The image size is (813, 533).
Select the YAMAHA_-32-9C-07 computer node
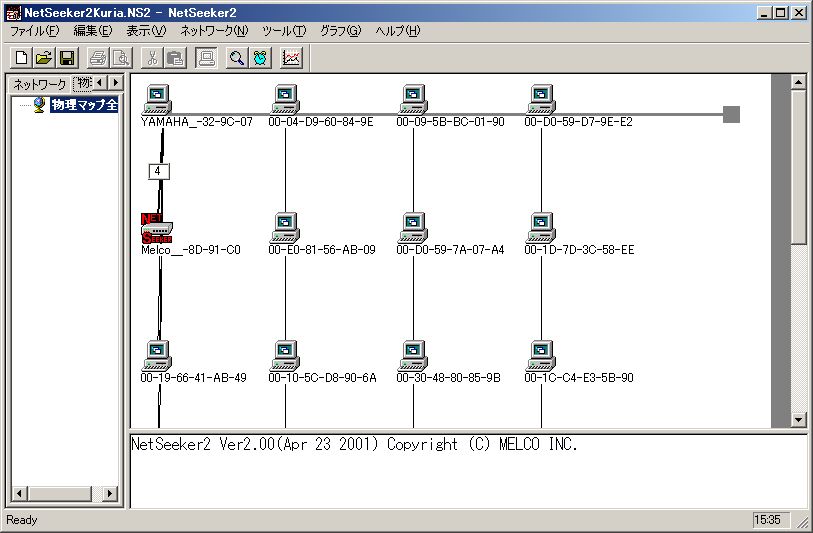[x=157, y=100]
